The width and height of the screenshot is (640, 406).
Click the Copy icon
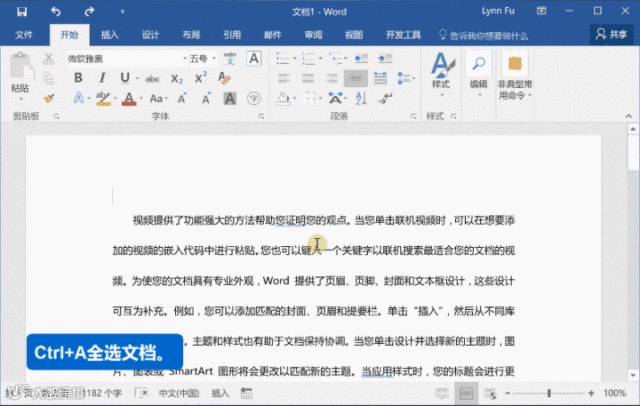click(x=48, y=78)
